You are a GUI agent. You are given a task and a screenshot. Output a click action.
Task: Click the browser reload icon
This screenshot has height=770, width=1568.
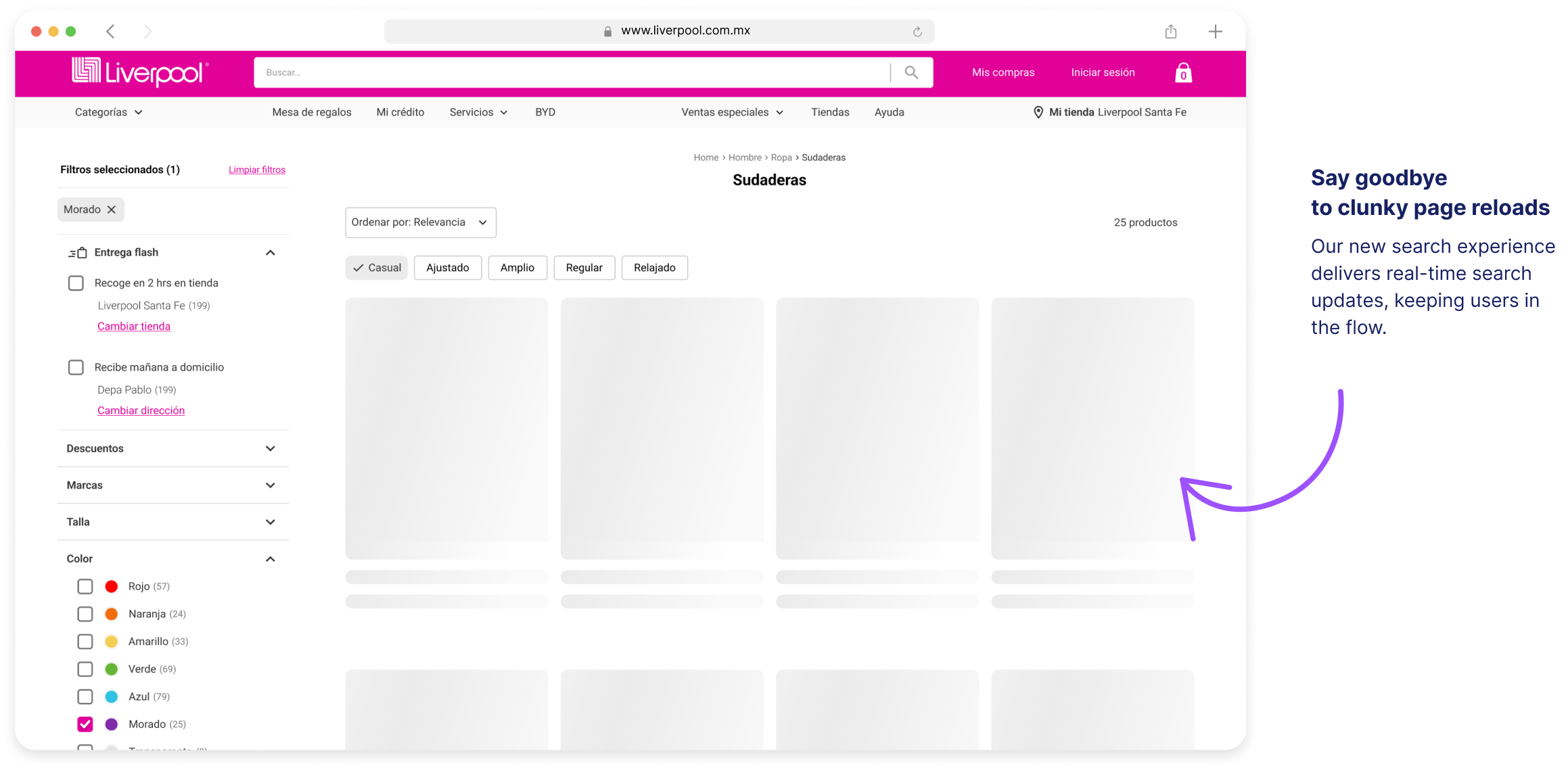pos(917,31)
